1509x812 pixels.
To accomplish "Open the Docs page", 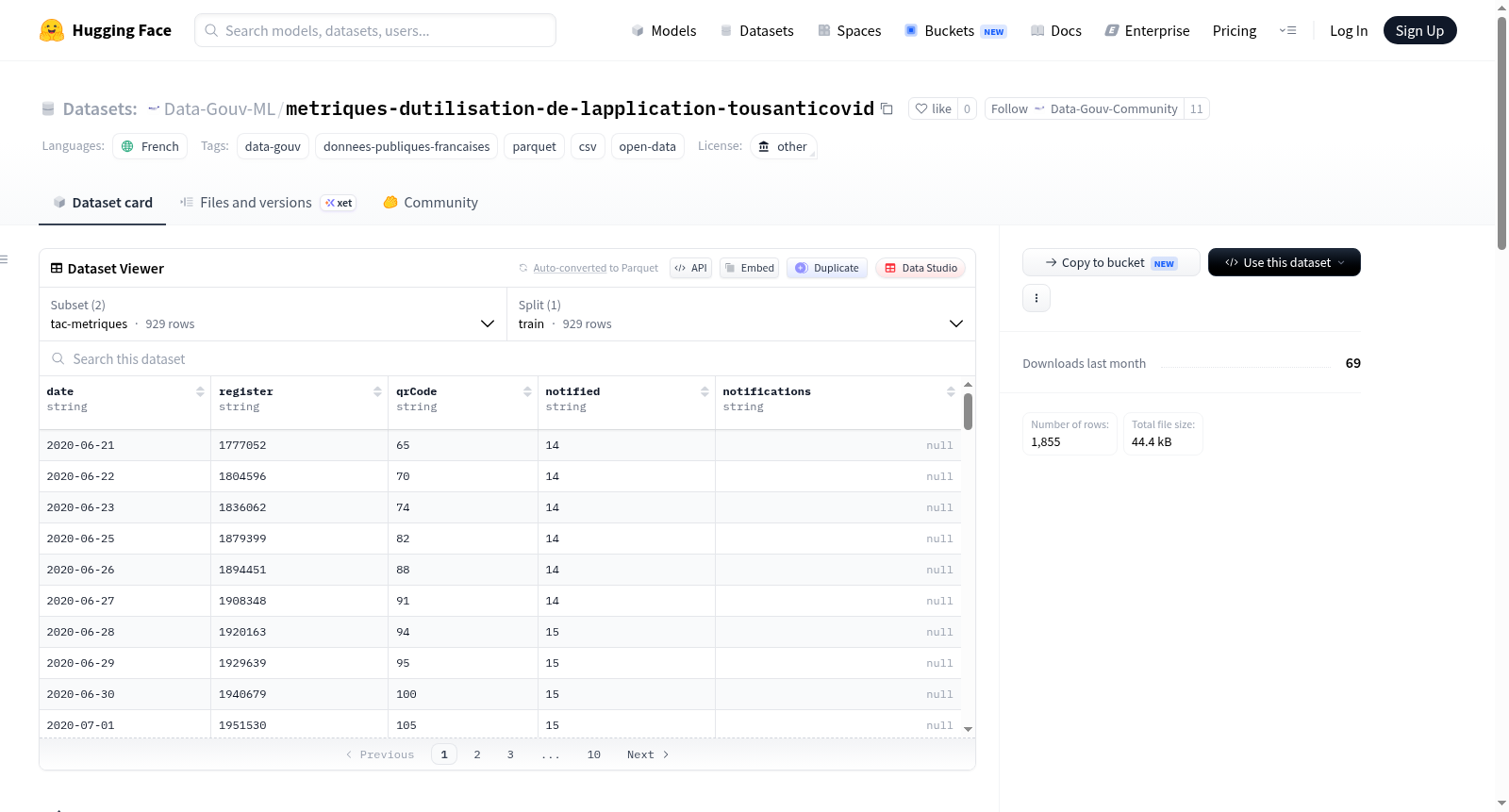I will tap(1055, 30).
